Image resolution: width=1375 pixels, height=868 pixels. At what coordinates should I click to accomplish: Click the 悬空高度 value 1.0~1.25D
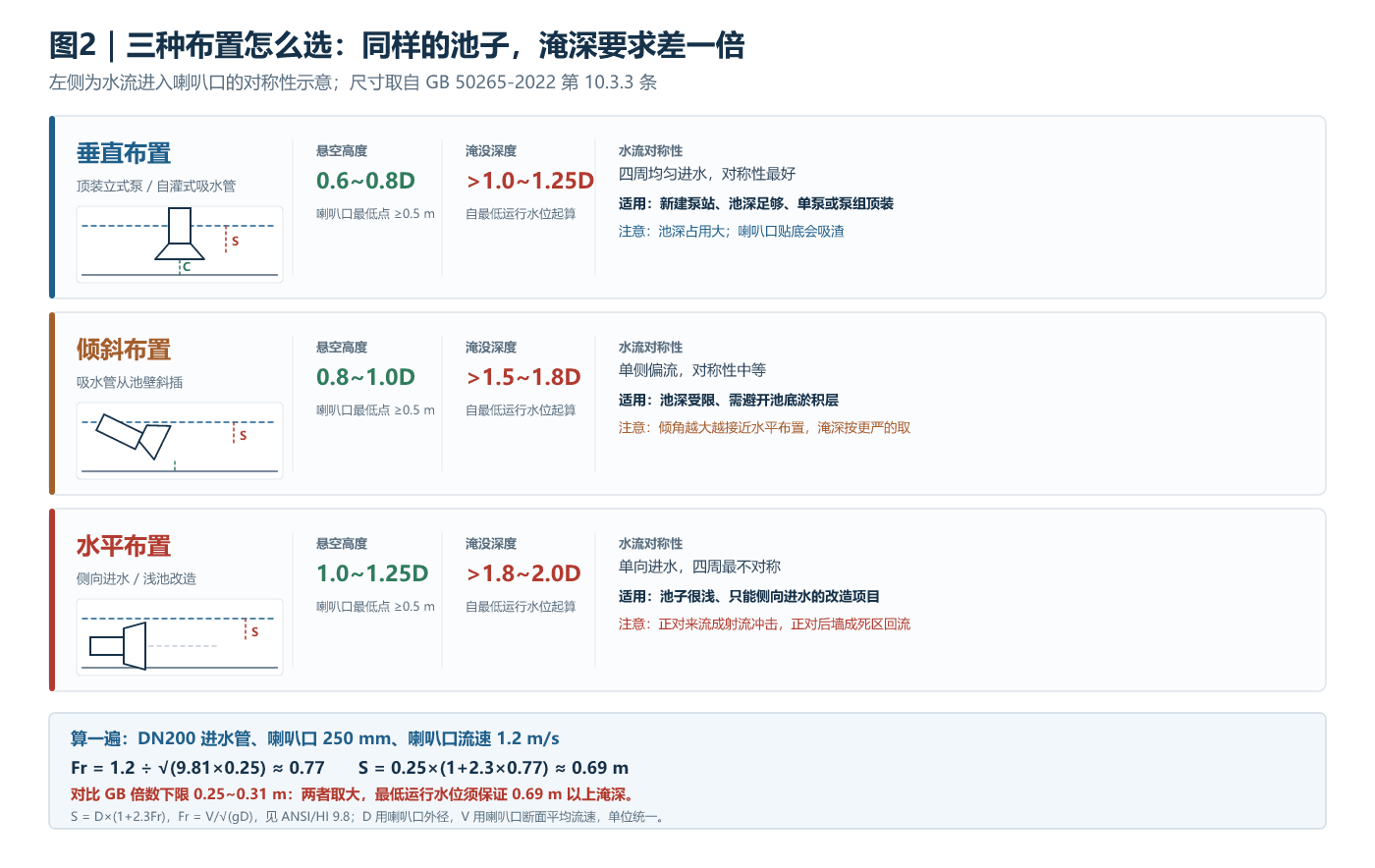[x=372, y=573]
